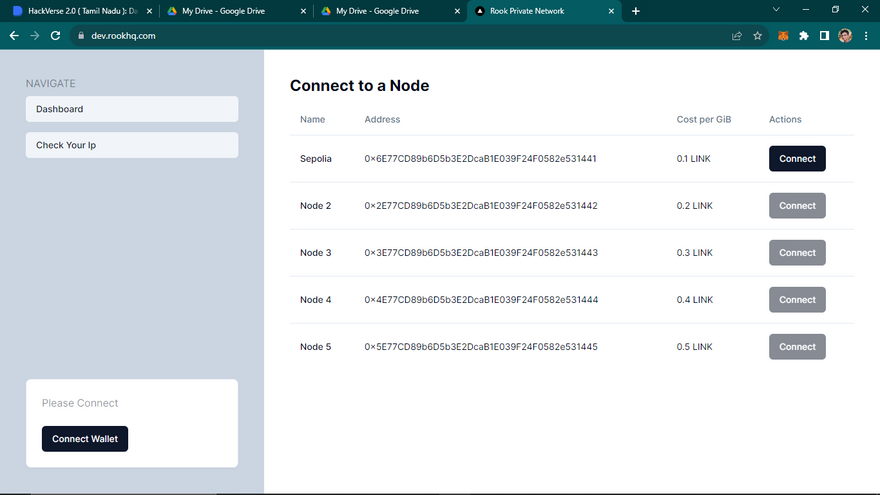Connect to the Sepolia node
880x495 pixels.
click(797, 159)
